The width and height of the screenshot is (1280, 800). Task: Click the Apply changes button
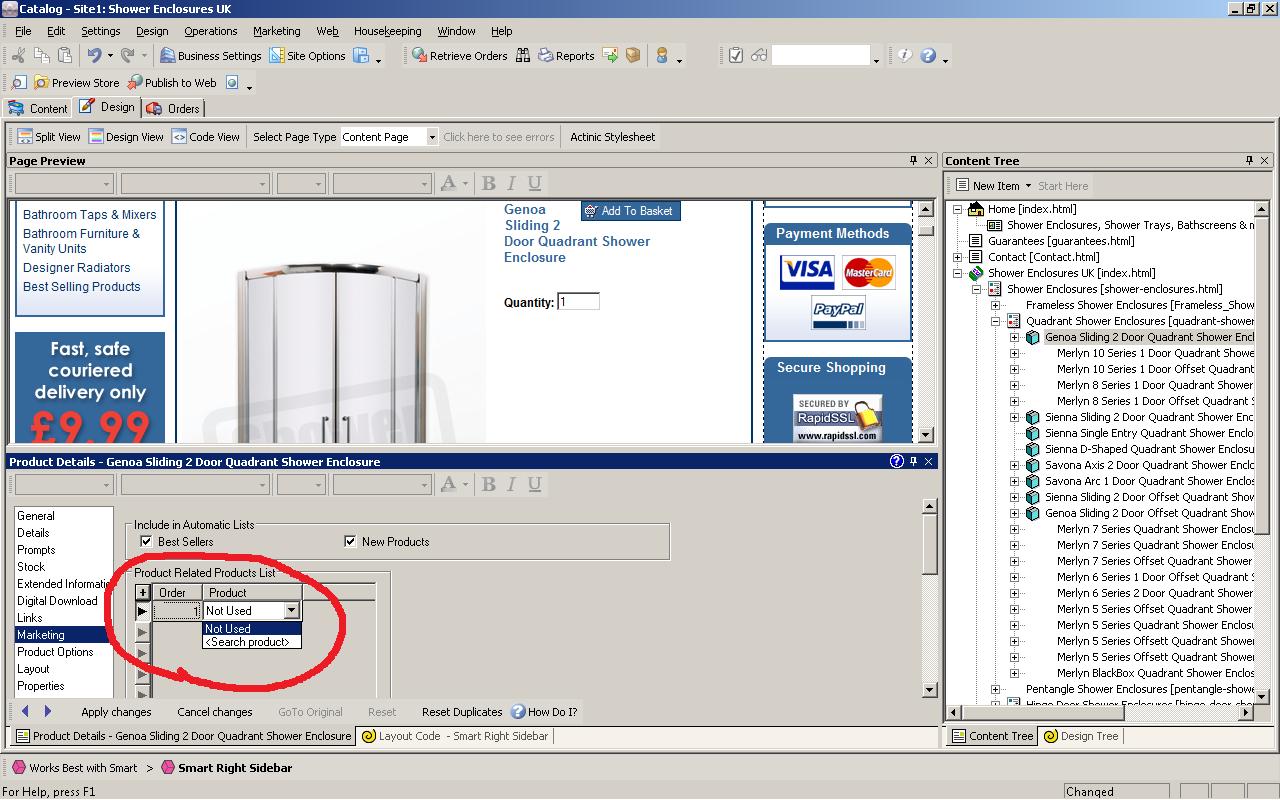(116, 712)
